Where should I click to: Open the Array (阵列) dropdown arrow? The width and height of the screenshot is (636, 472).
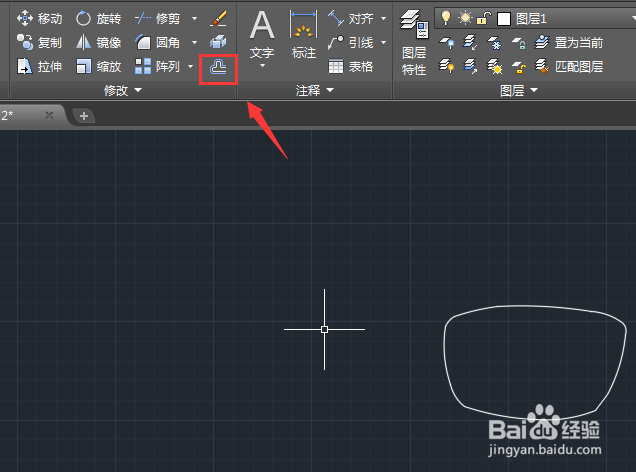191,66
